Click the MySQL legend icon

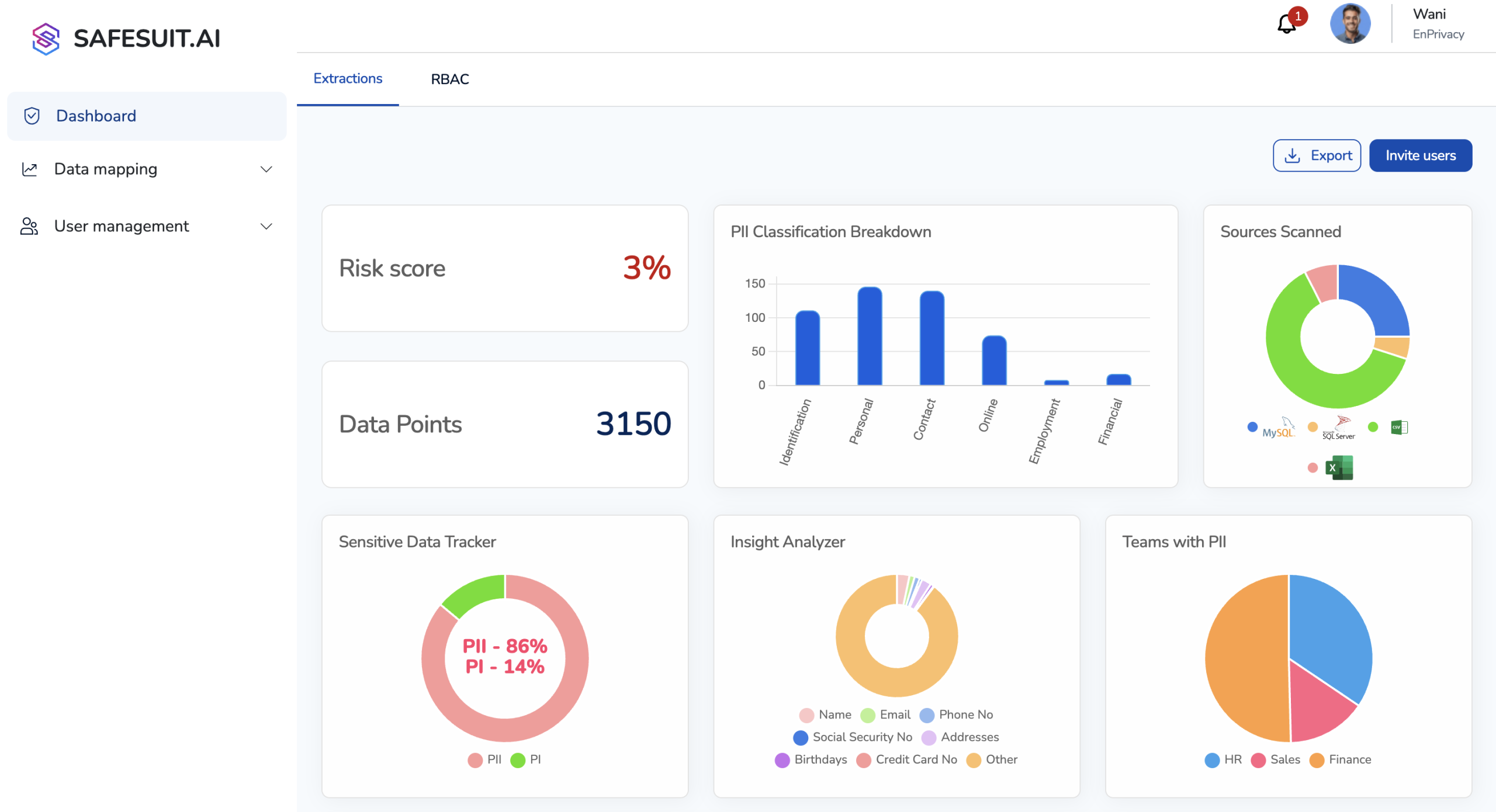1279,428
